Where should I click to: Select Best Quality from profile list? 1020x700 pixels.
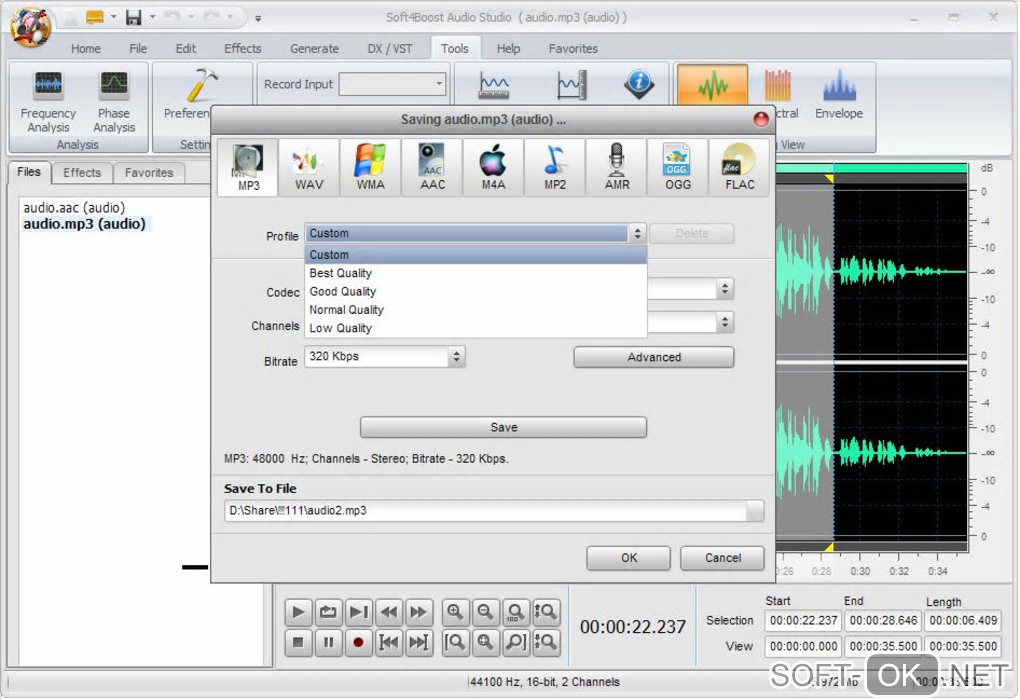click(341, 273)
